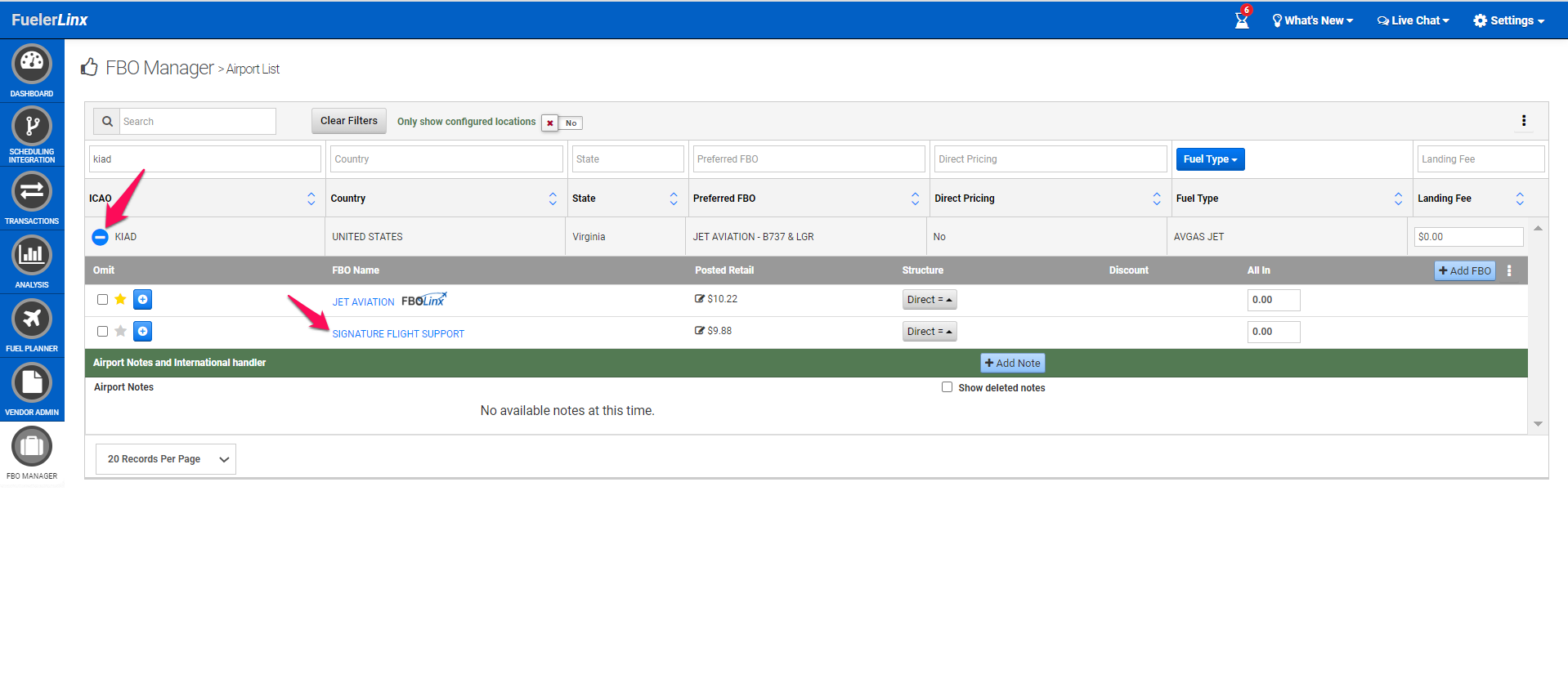Open the What's New menu
The width and height of the screenshot is (1568, 692).
pos(1312,20)
